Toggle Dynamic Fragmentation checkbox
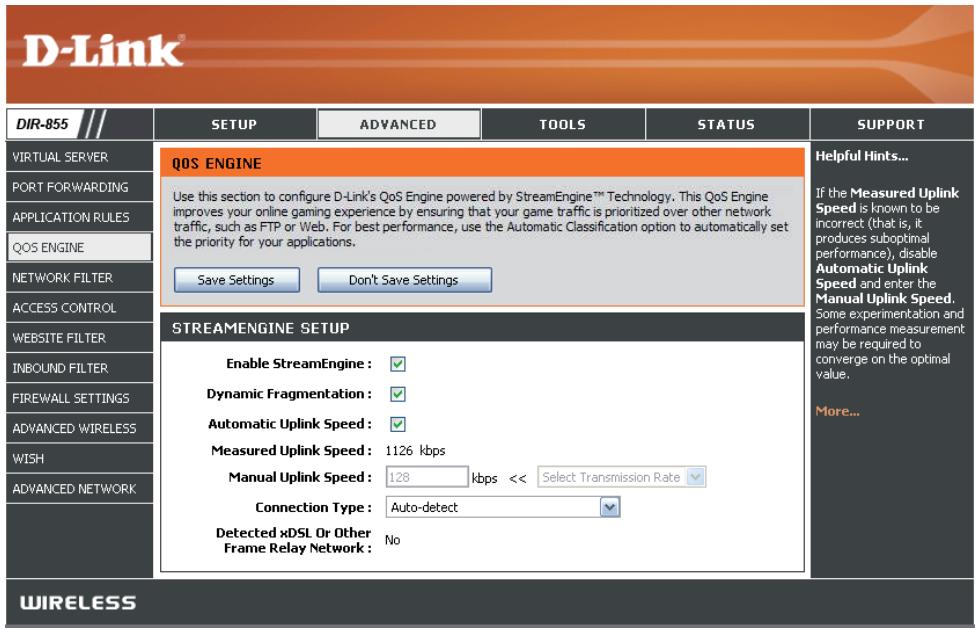The width and height of the screenshot is (975, 629). (x=398, y=394)
